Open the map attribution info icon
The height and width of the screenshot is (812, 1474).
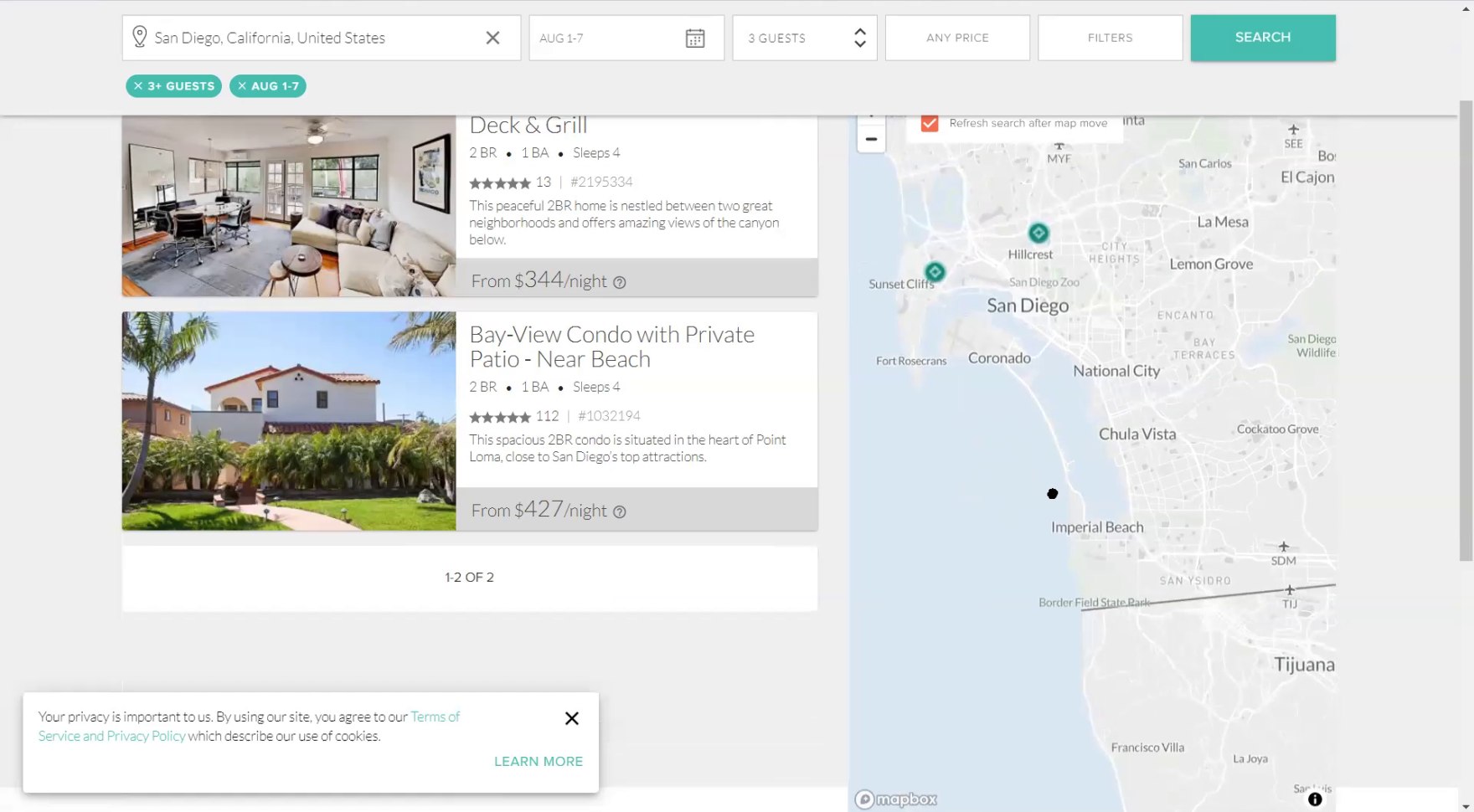pos(1315,799)
